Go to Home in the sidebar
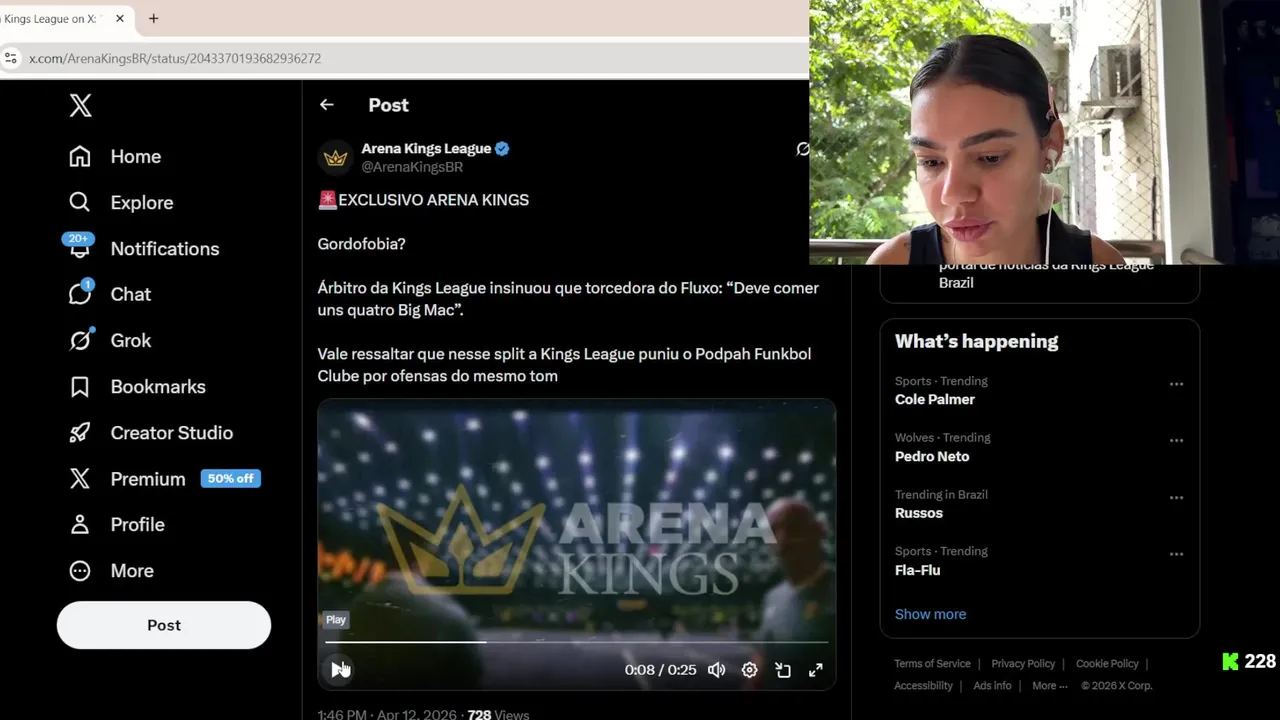 click(x=115, y=156)
